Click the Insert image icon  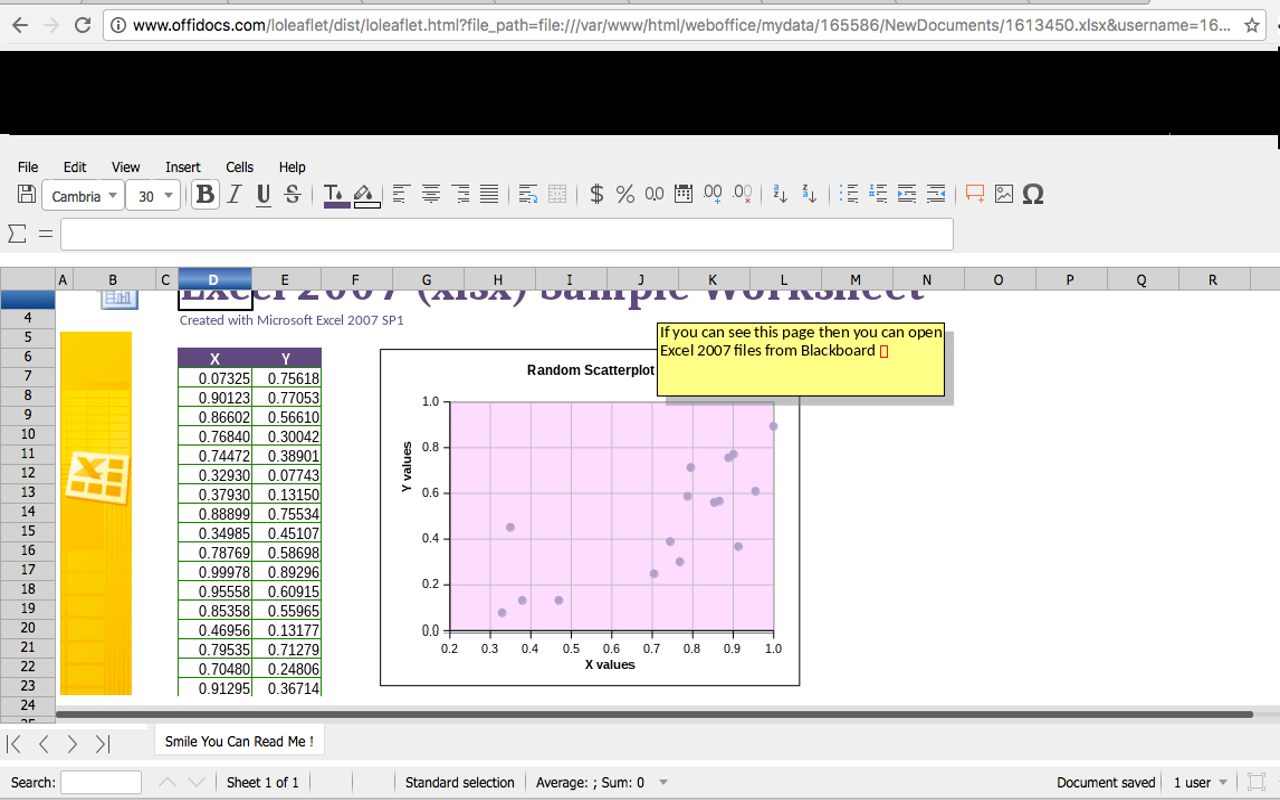coord(1004,195)
